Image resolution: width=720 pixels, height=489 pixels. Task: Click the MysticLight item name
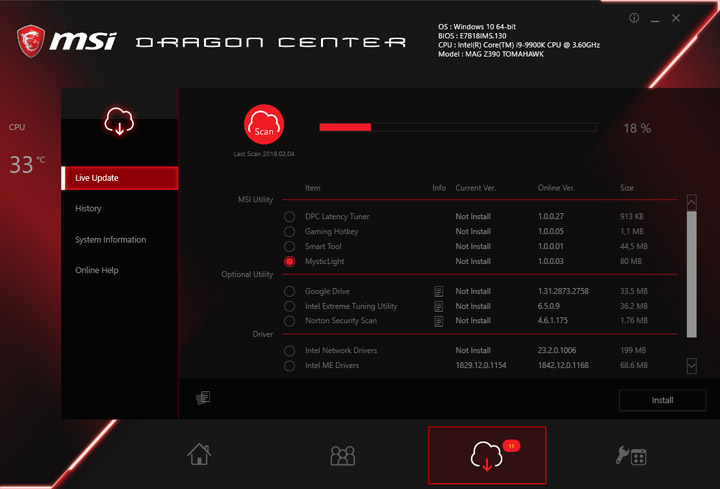(325, 261)
